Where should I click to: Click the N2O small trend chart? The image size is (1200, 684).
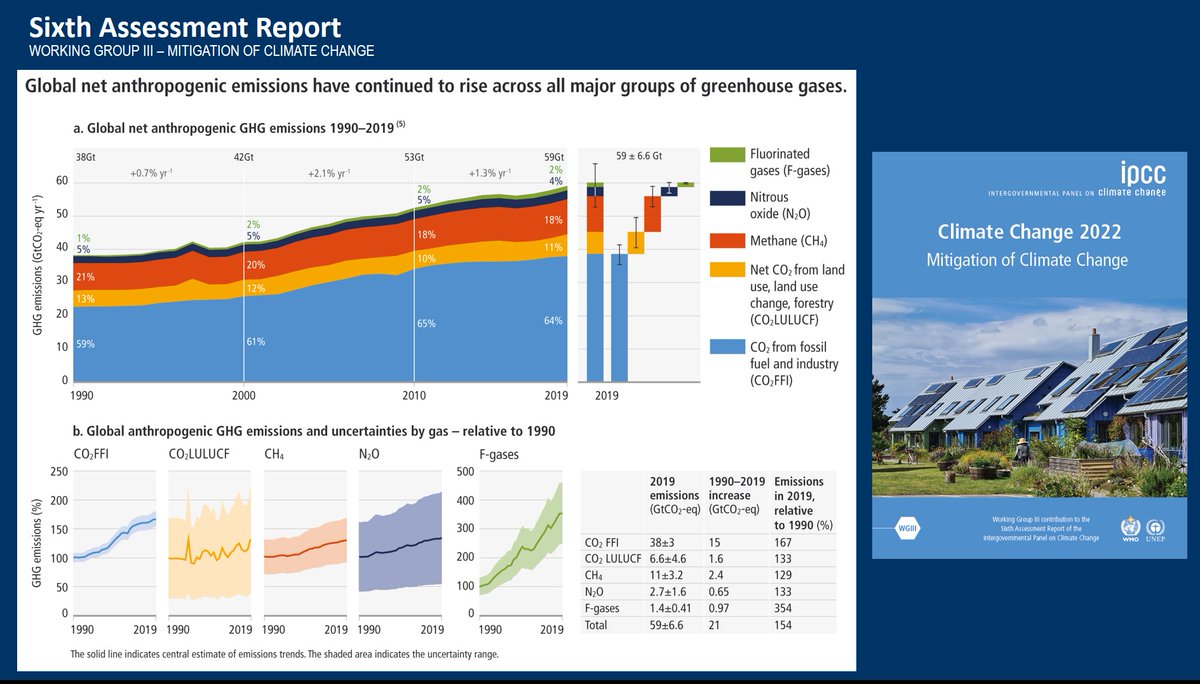click(x=400, y=542)
